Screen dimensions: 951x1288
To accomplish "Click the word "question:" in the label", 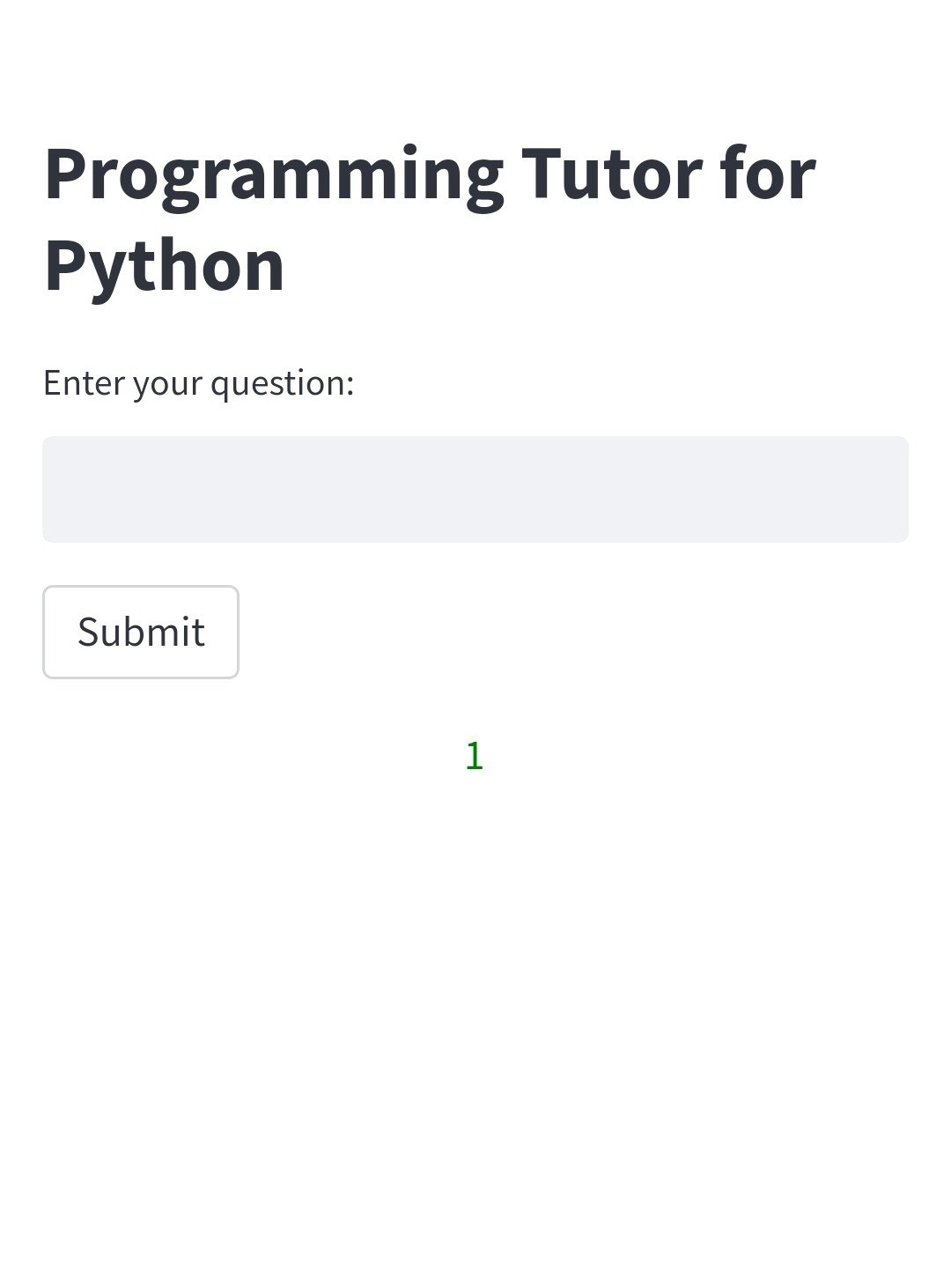I will pyautogui.click(x=282, y=384).
